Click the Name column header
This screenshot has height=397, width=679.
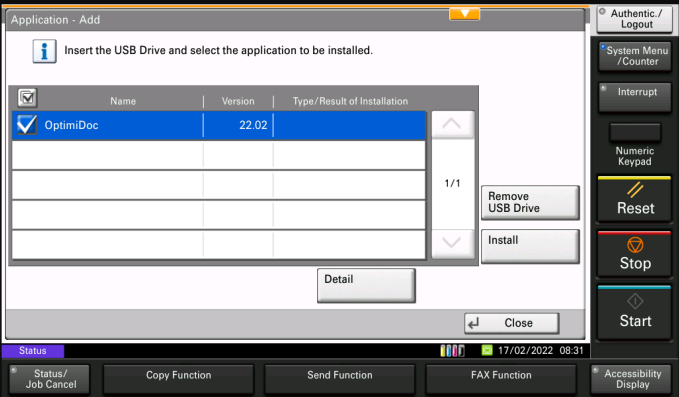(x=123, y=101)
